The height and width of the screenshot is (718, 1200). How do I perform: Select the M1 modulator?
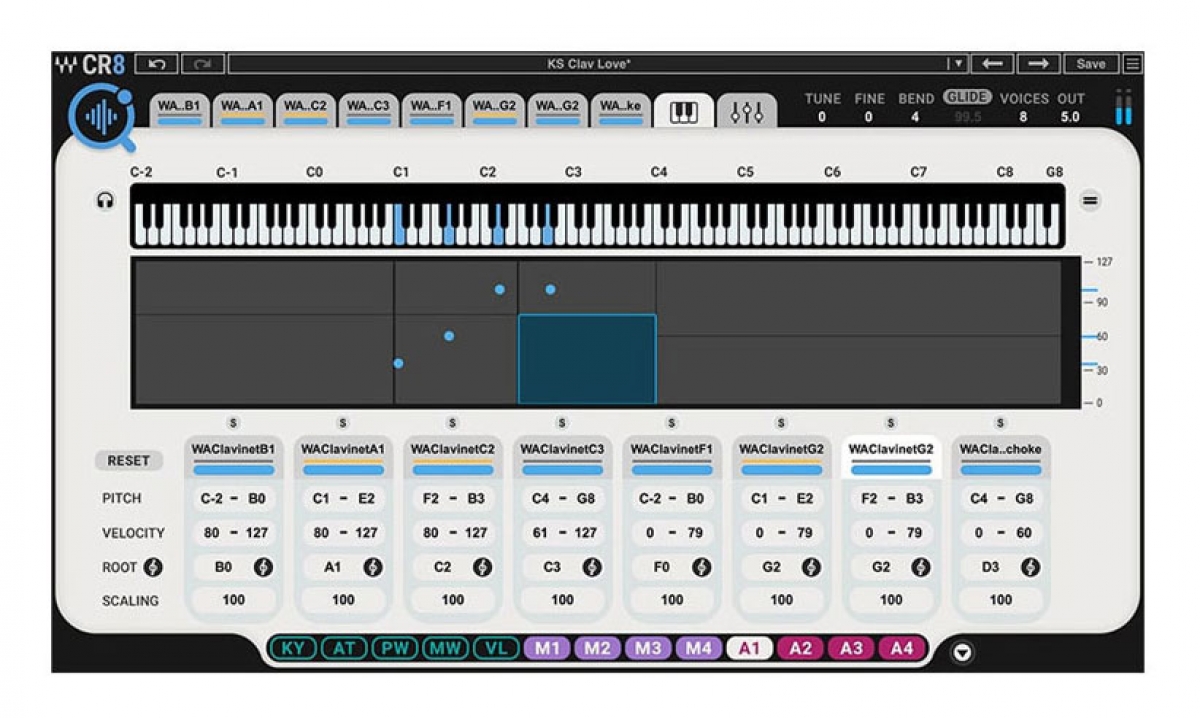pos(547,648)
